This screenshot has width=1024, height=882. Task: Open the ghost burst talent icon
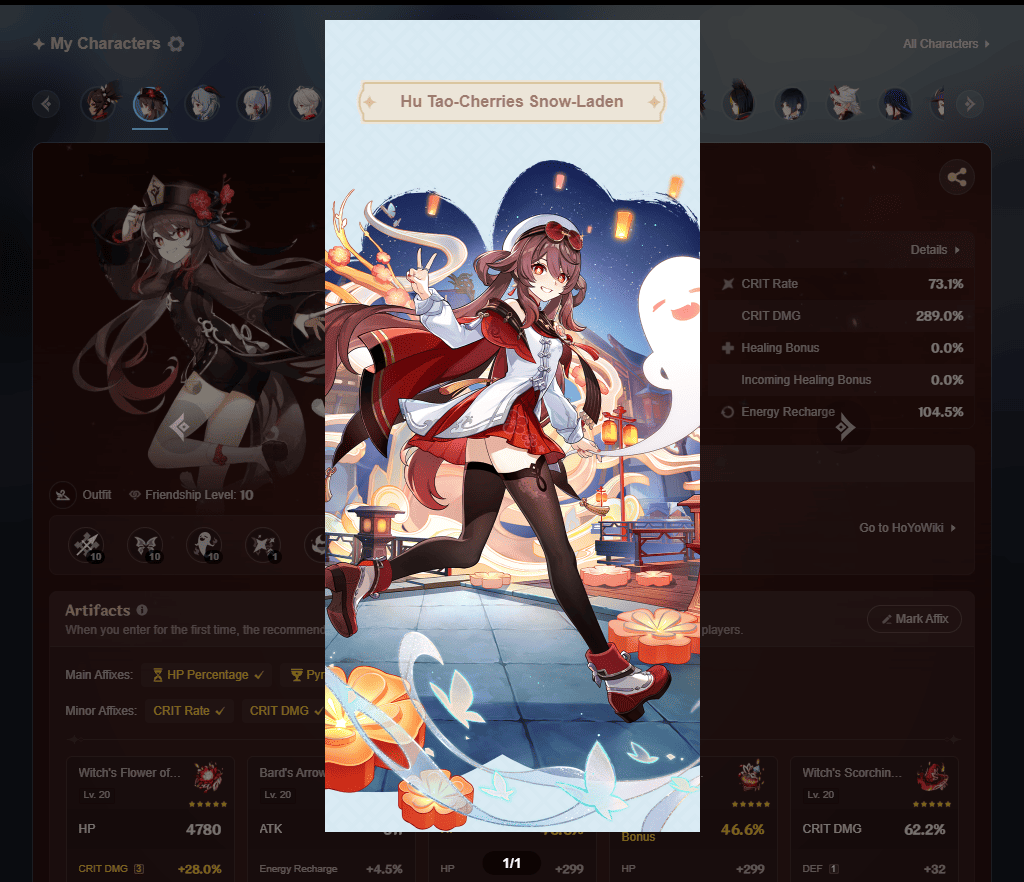(x=204, y=545)
